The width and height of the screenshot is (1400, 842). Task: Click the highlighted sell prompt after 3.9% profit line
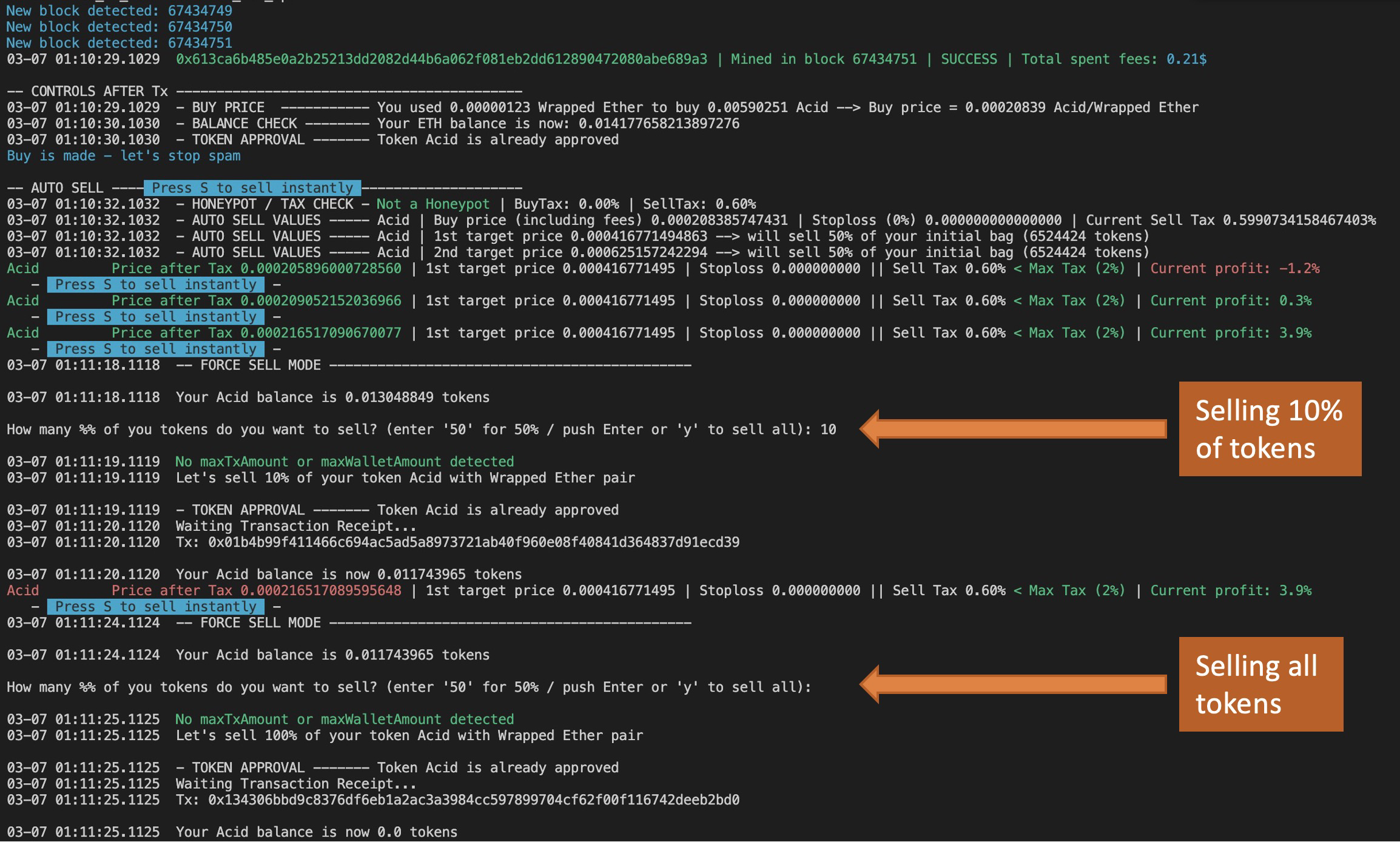(x=156, y=349)
